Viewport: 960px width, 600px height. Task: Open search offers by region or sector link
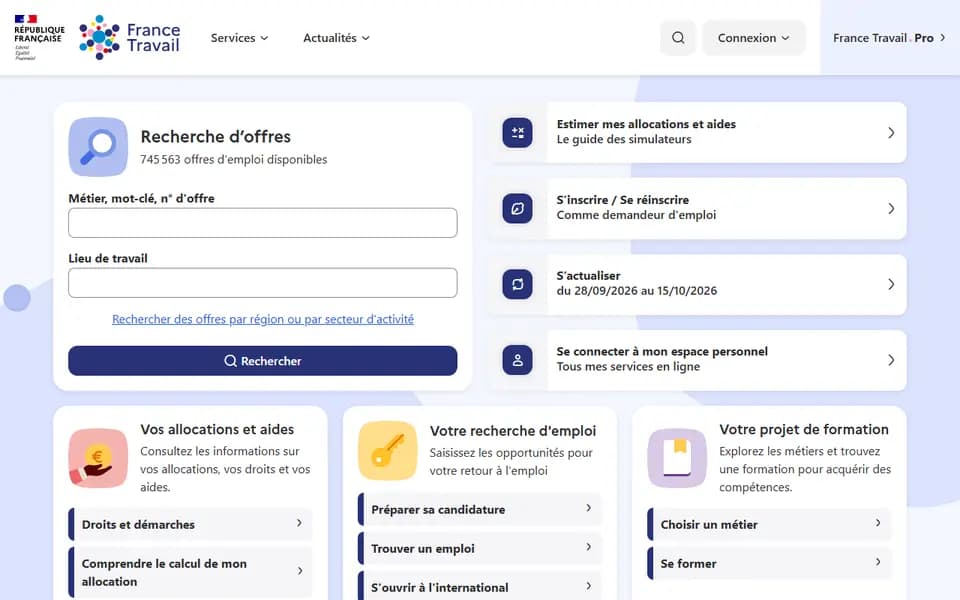263,319
